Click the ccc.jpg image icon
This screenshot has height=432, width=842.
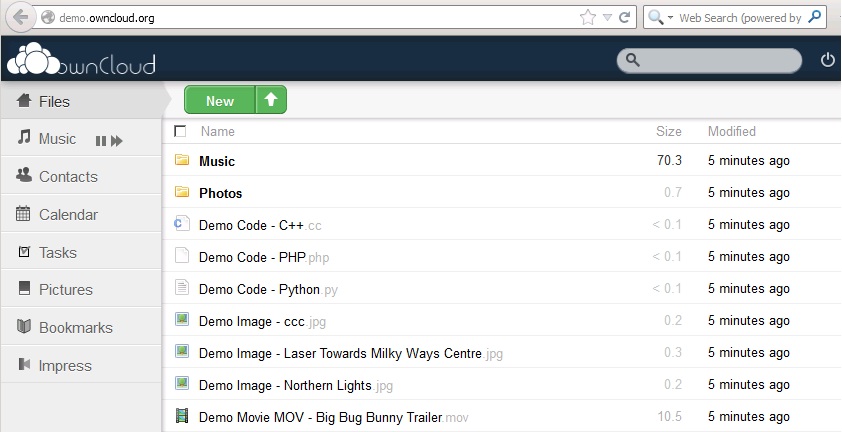[182, 319]
